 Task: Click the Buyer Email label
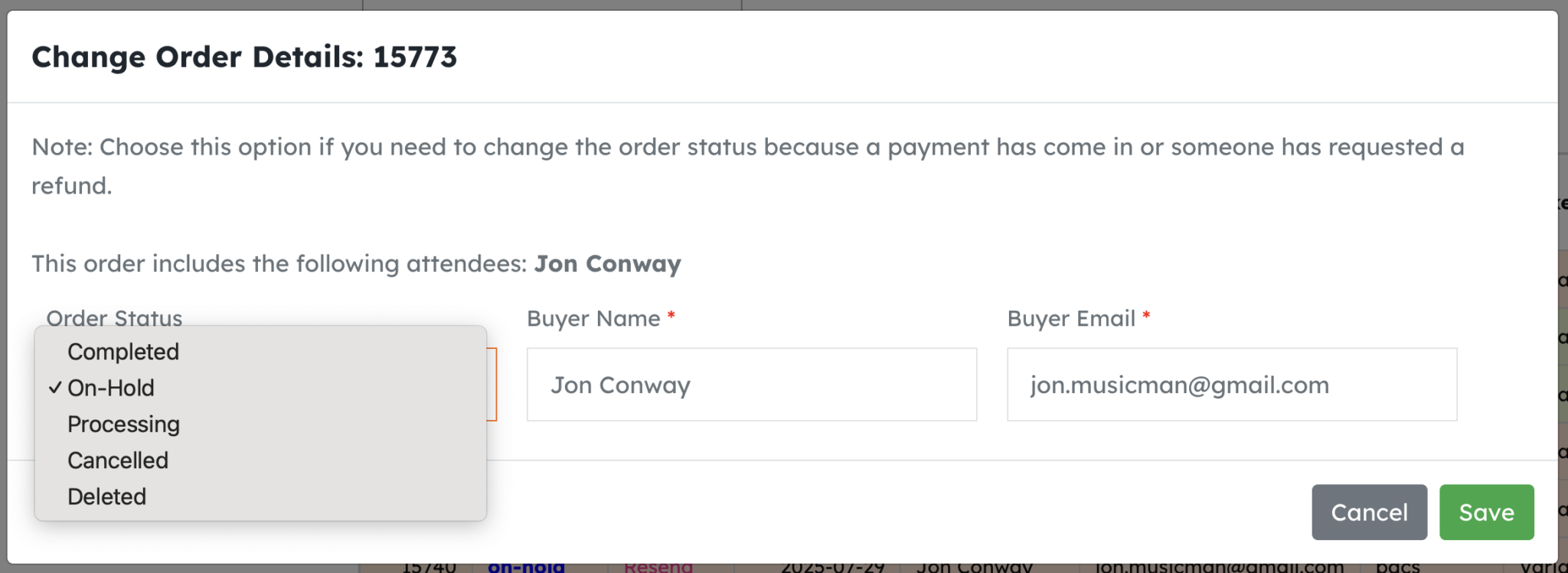(1071, 318)
